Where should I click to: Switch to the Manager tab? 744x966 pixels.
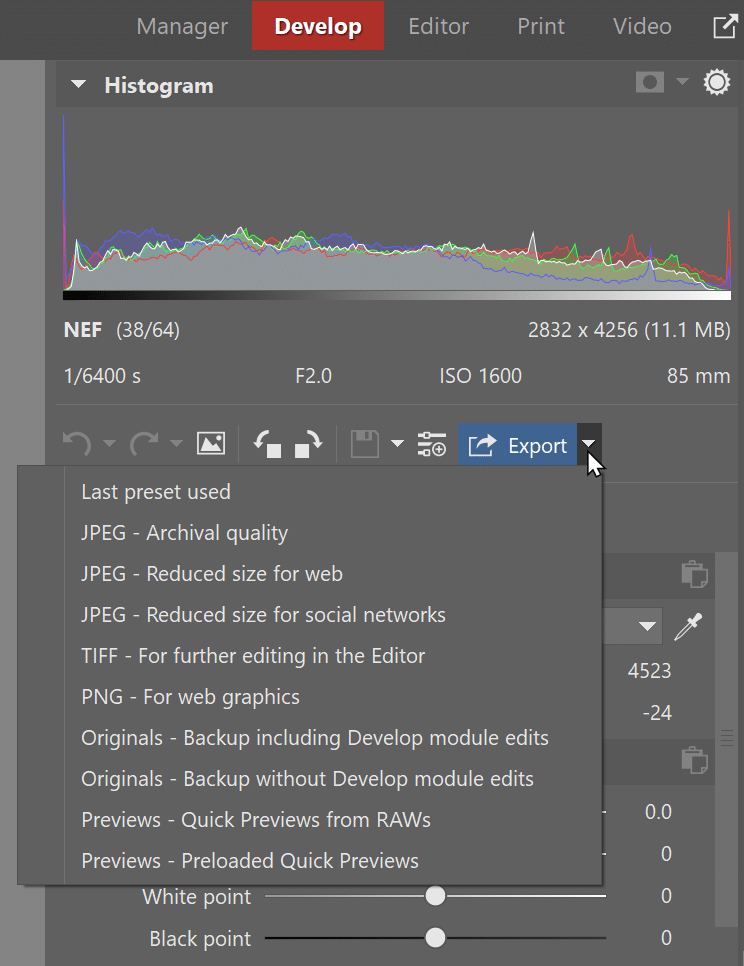click(182, 26)
